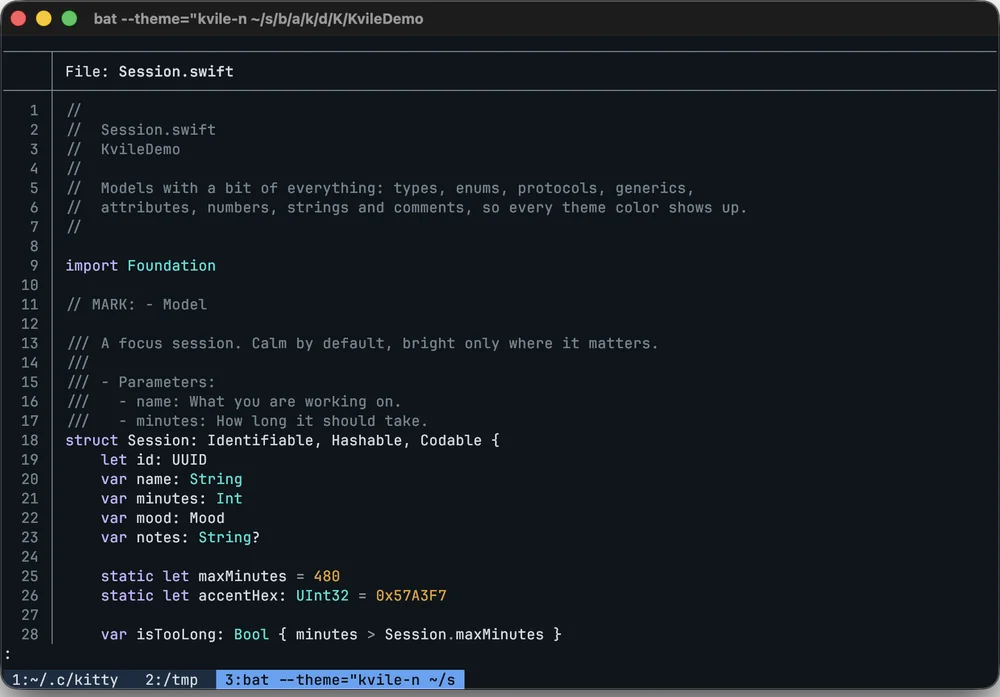Click the red close window button
1000x697 pixels.
[18, 18]
